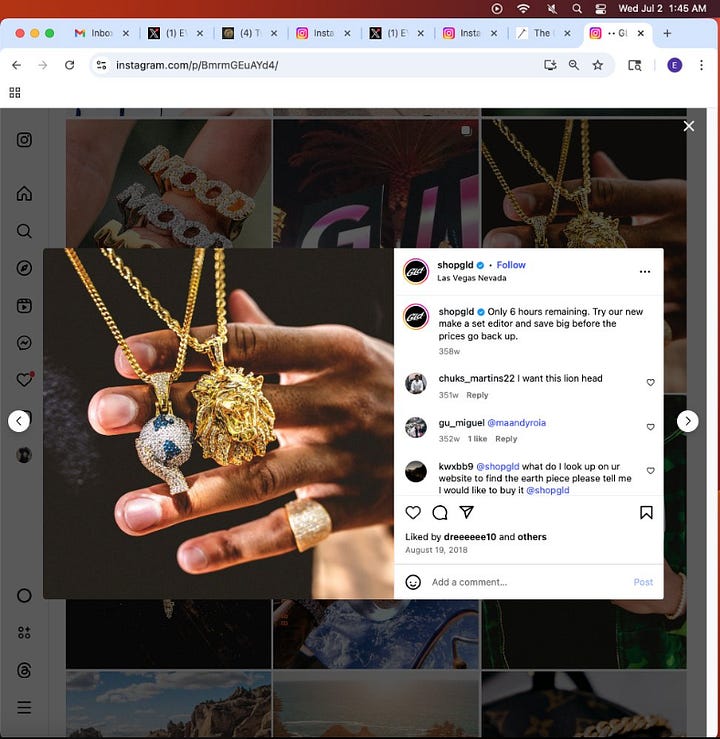The width and height of the screenshot is (720, 739).
Task: Open Meta AI circle icon in sidebar
Action: (x=24, y=595)
